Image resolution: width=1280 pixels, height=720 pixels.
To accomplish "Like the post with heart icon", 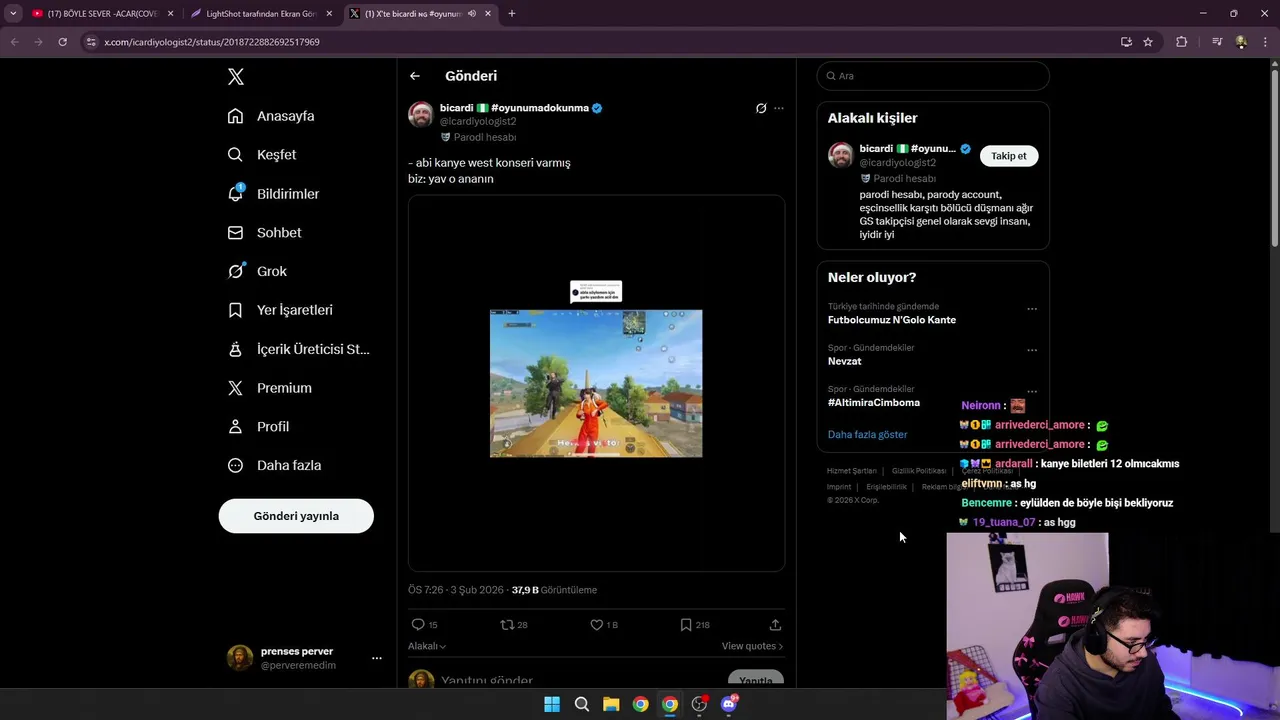I will click(x=596, y=625).
